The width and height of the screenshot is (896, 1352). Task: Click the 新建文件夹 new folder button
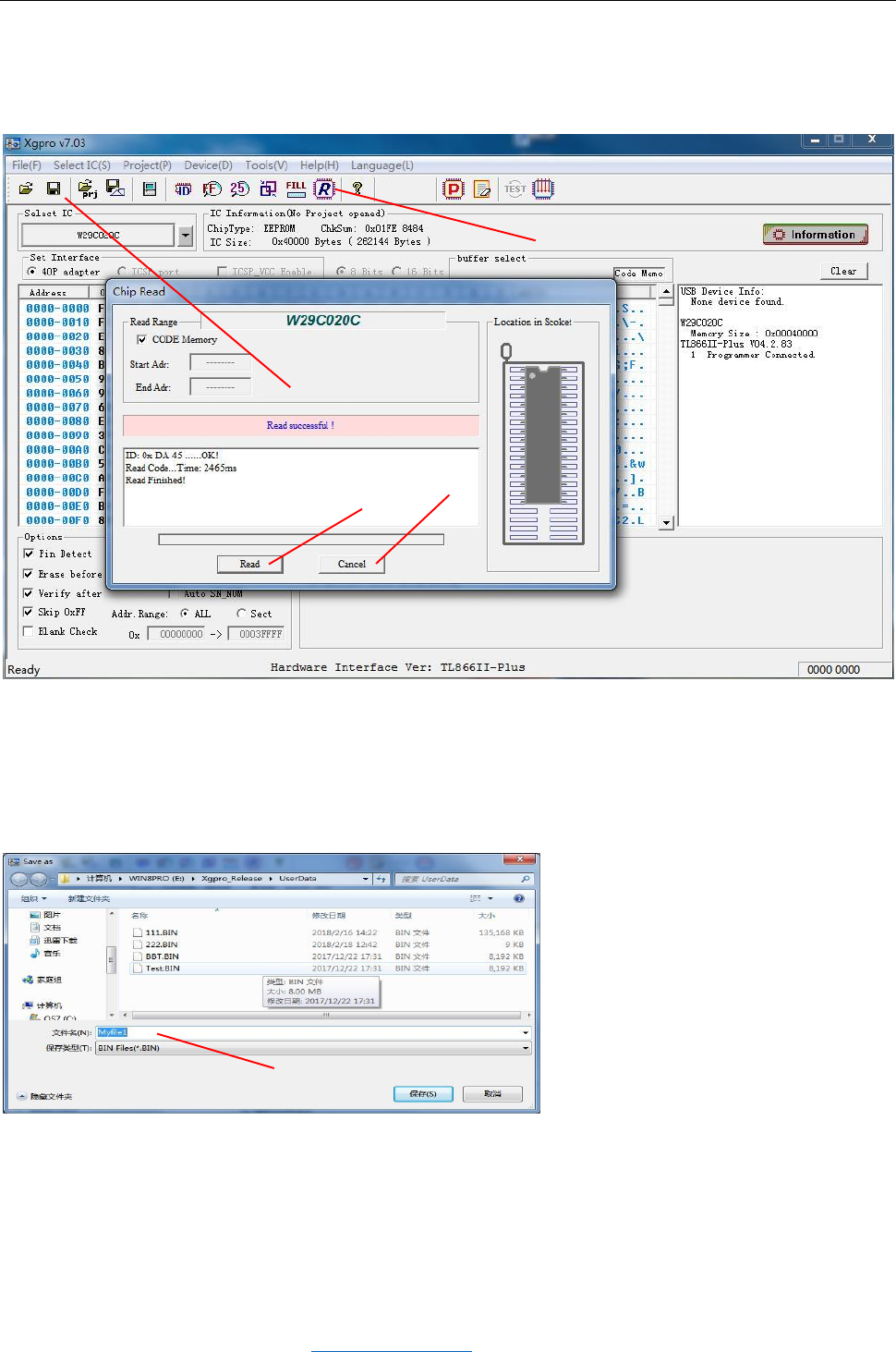coord(89,898)
